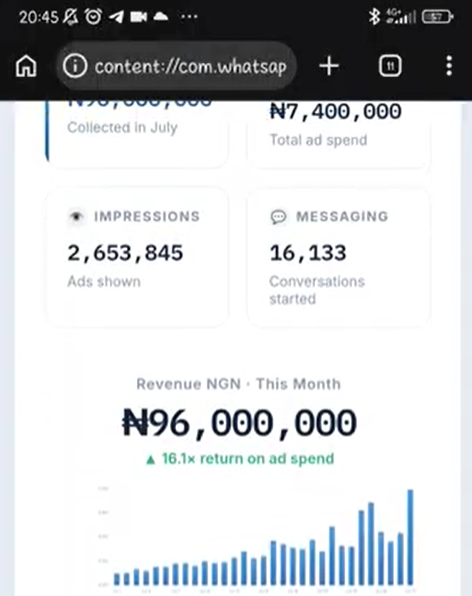The image size is (472, 596).
Task: Tap the Total ad spend label
Action: pos(318,140)
